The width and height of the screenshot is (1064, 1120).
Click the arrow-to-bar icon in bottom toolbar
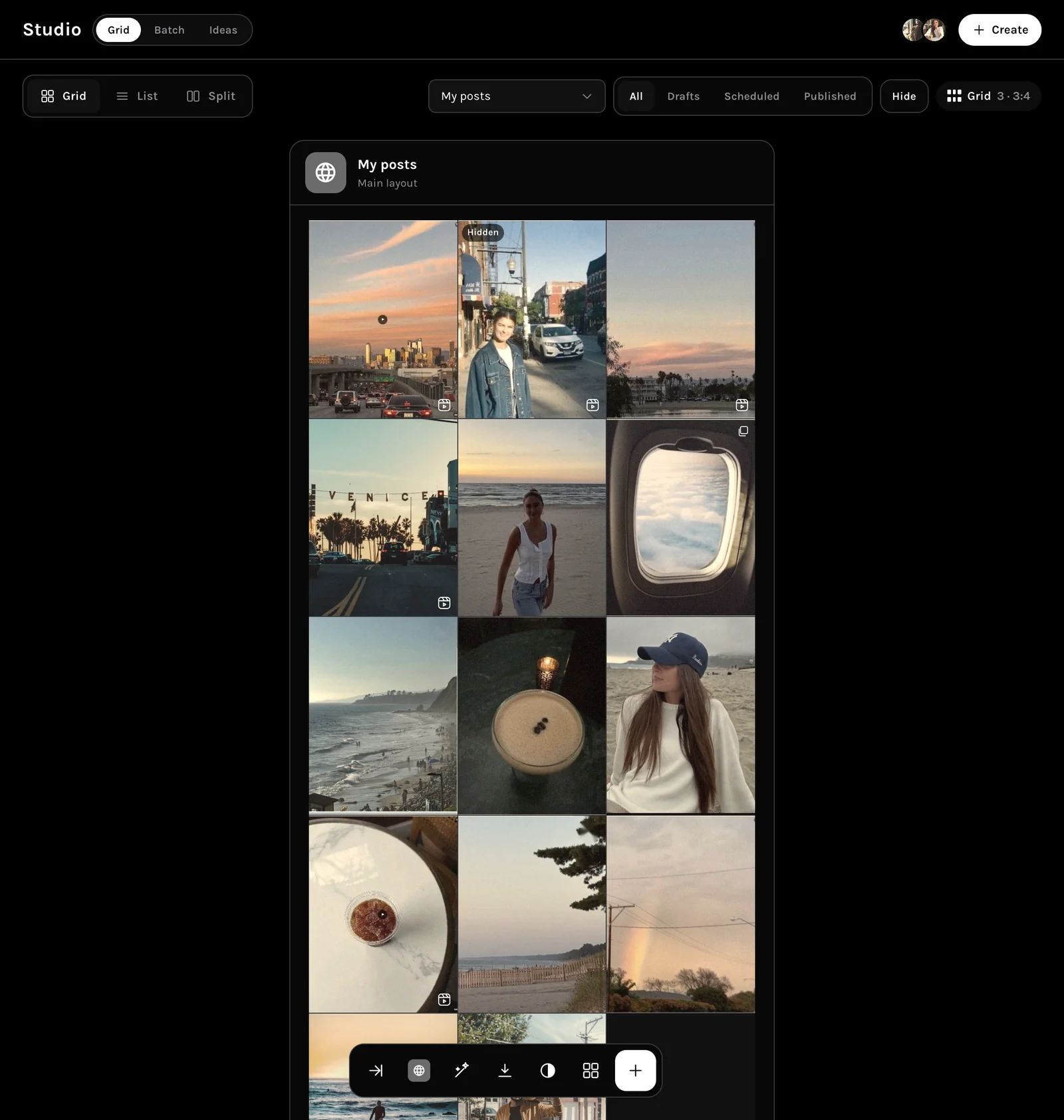tap(376, 1070)
